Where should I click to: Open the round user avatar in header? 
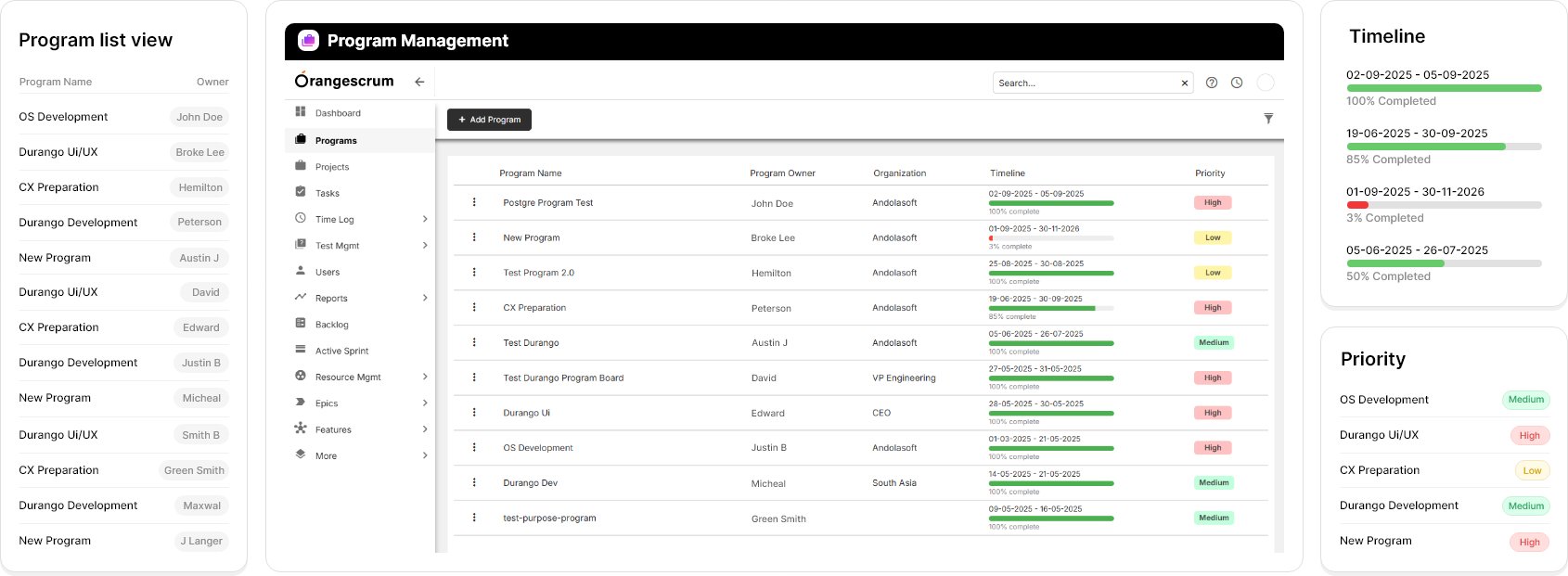click(x=1266, y=83)
